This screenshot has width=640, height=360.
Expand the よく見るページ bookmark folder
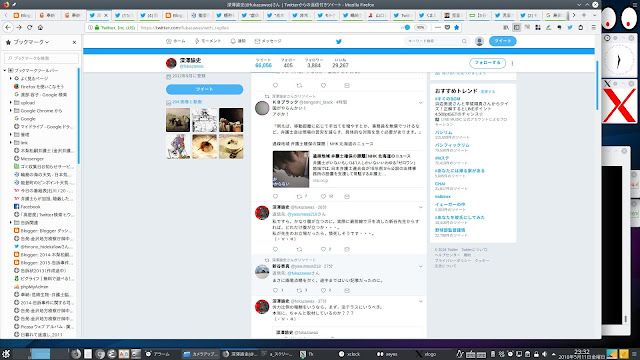click(11, 78)
